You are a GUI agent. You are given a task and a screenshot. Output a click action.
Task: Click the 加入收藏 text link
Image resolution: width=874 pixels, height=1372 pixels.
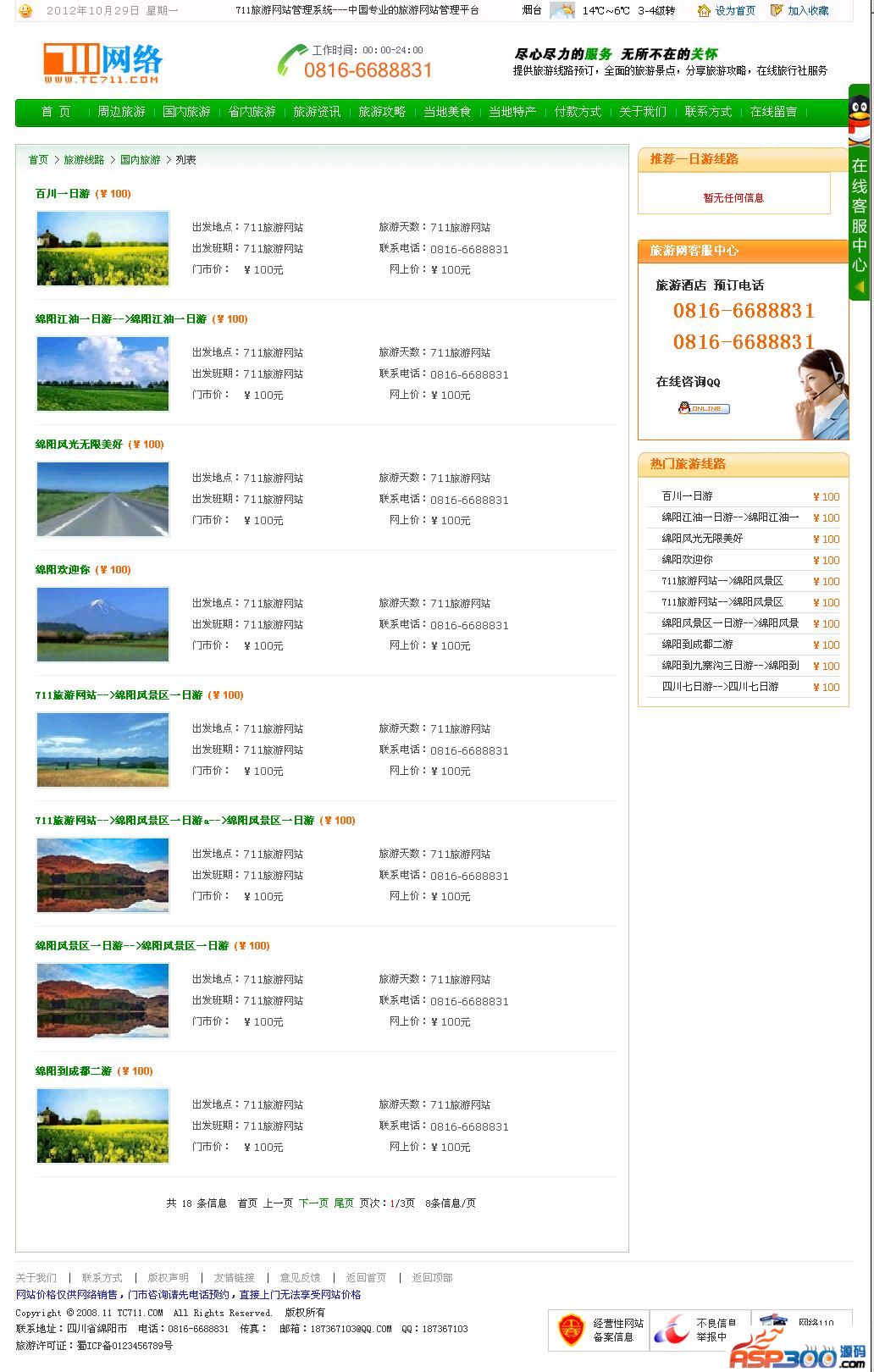click(808, 11)
